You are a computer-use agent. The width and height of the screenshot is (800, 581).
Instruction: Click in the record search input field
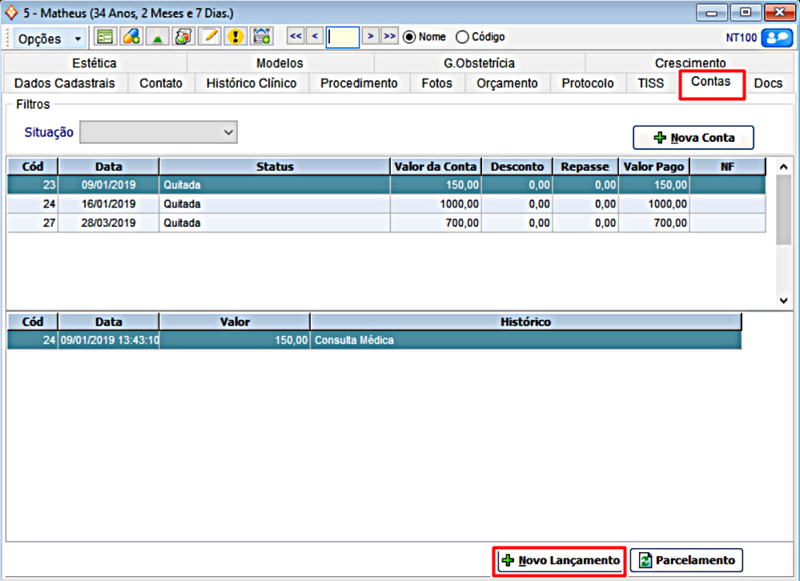click(x=342, y=37)
